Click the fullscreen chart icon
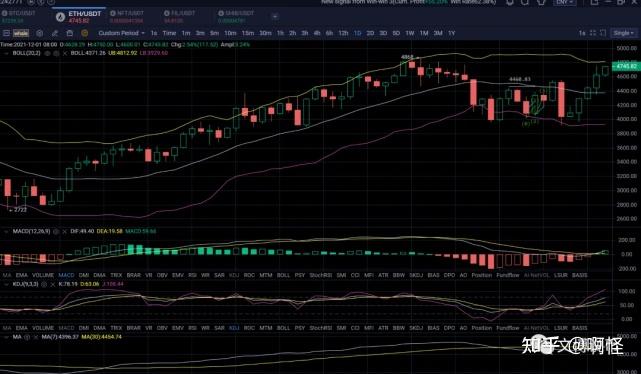This screenshot has height=374, width=641. pyautogui.click(x=603, y=33)
